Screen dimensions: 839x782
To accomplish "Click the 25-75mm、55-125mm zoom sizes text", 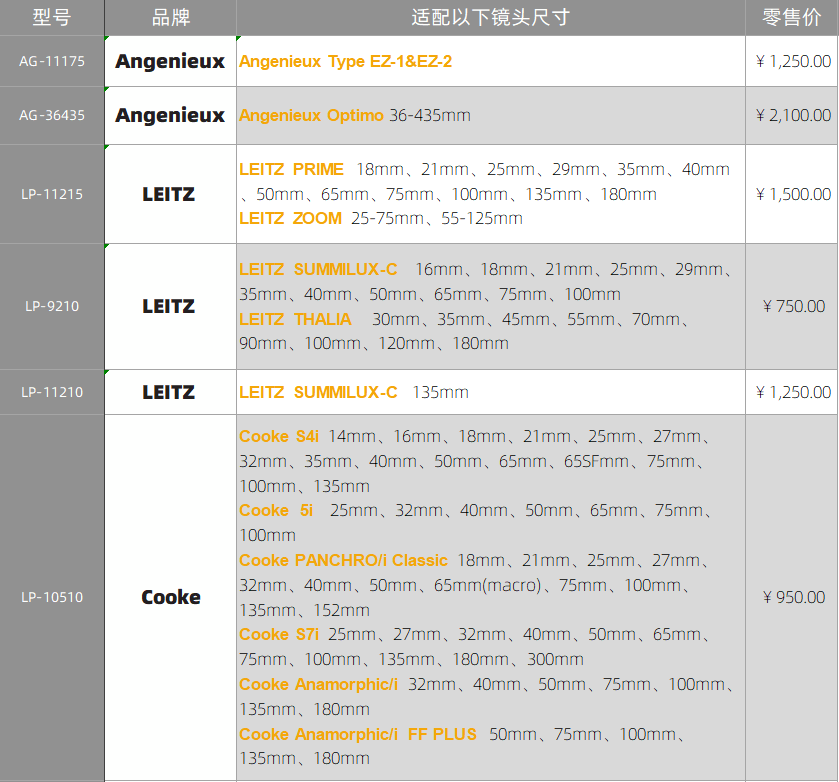I will 437,218.
